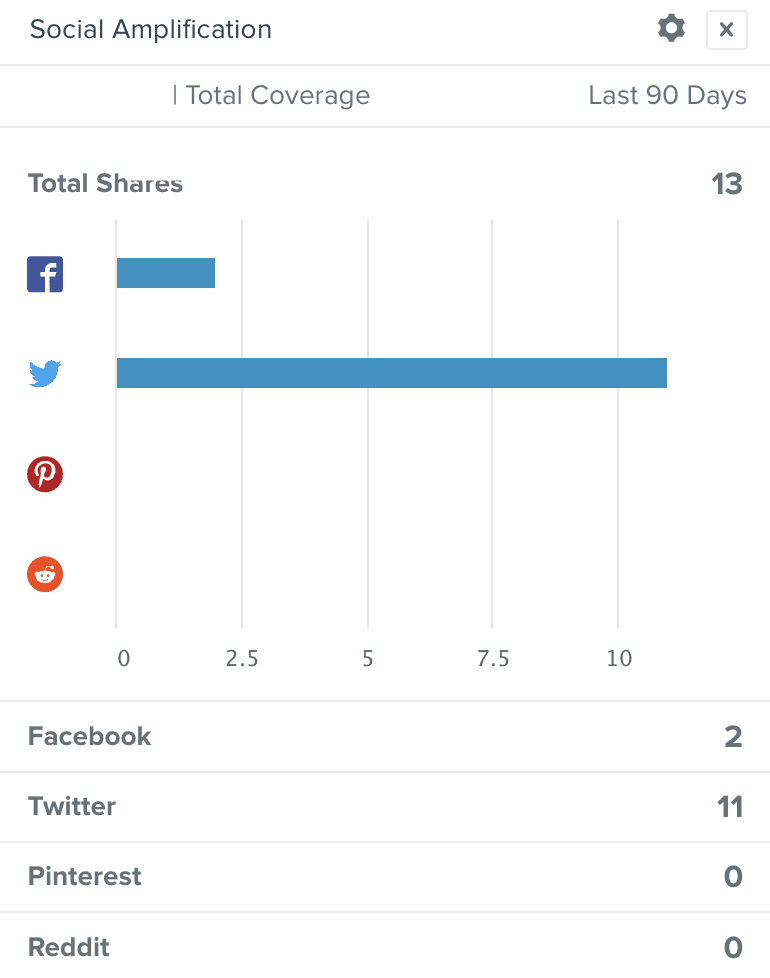Open widget settings via gear icon
The image size is (770, 978).
tap(671, 29)
